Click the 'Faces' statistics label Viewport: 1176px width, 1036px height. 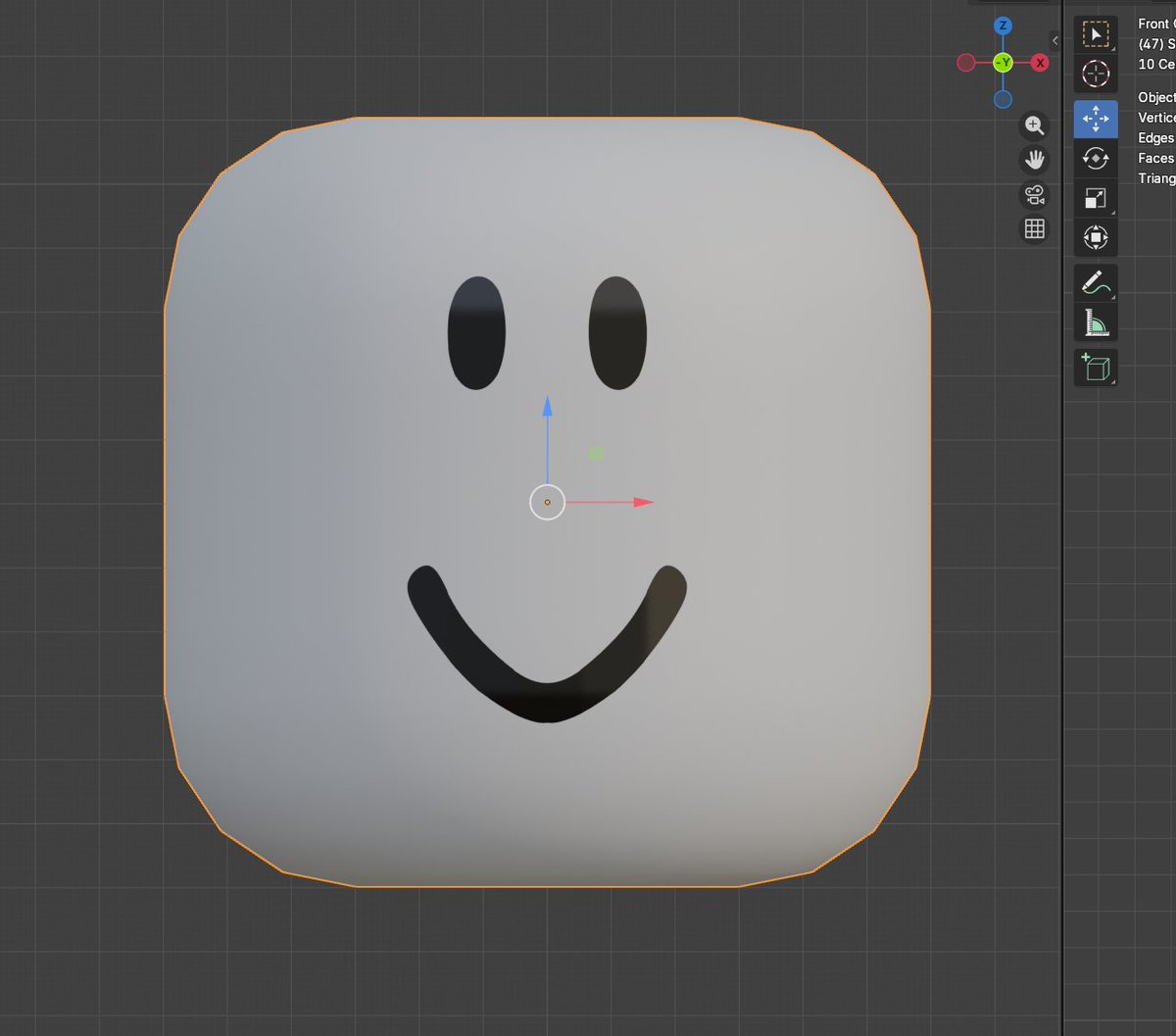[x=1155, y=158]
